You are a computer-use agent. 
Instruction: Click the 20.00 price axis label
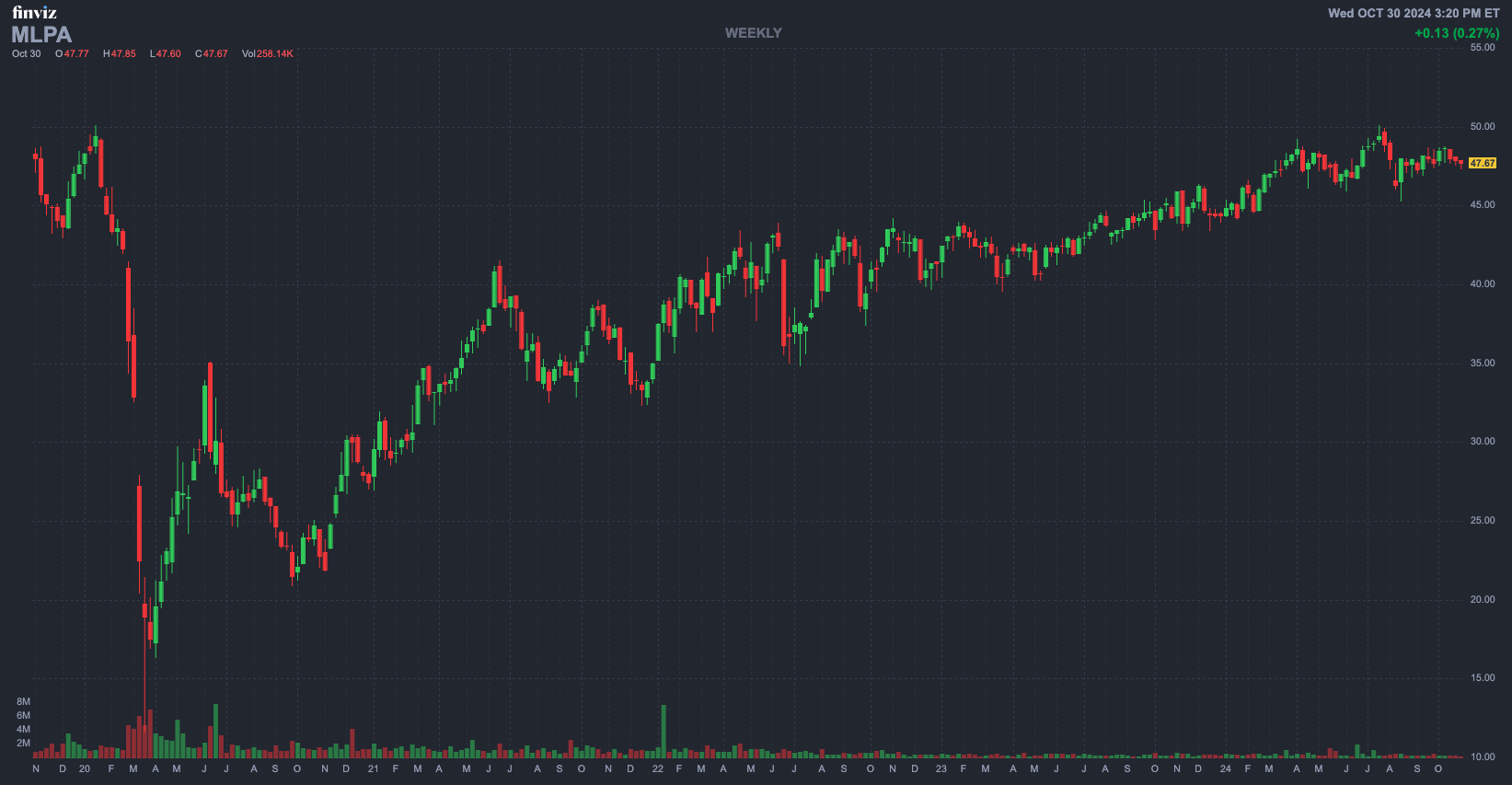[x=1483, y=600]
